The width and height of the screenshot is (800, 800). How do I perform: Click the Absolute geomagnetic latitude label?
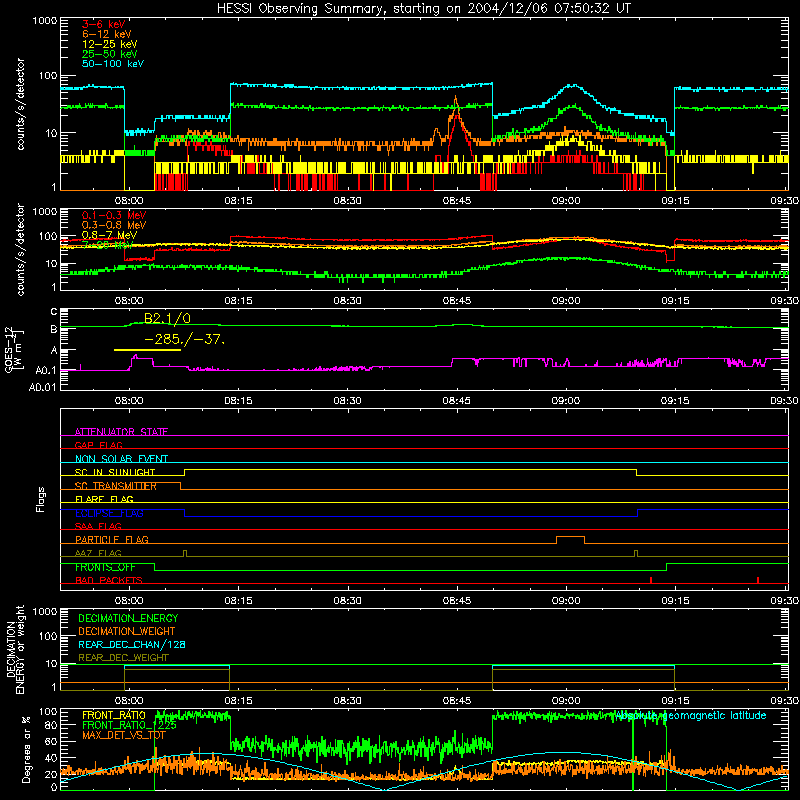click(691, 715)
